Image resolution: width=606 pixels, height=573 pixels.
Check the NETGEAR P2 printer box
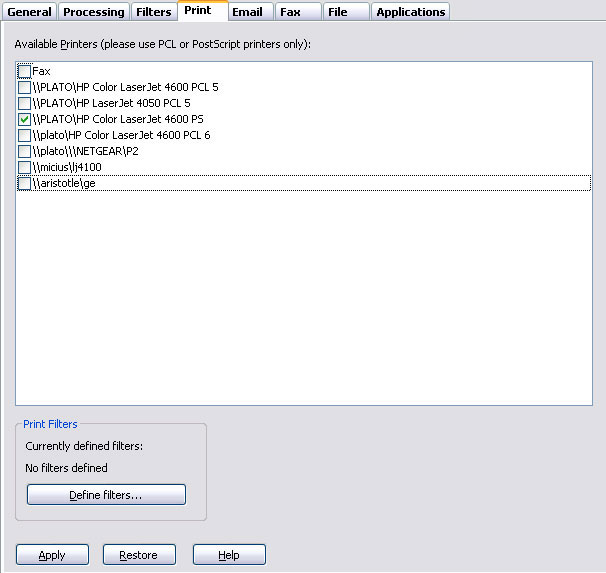(25, 152)
